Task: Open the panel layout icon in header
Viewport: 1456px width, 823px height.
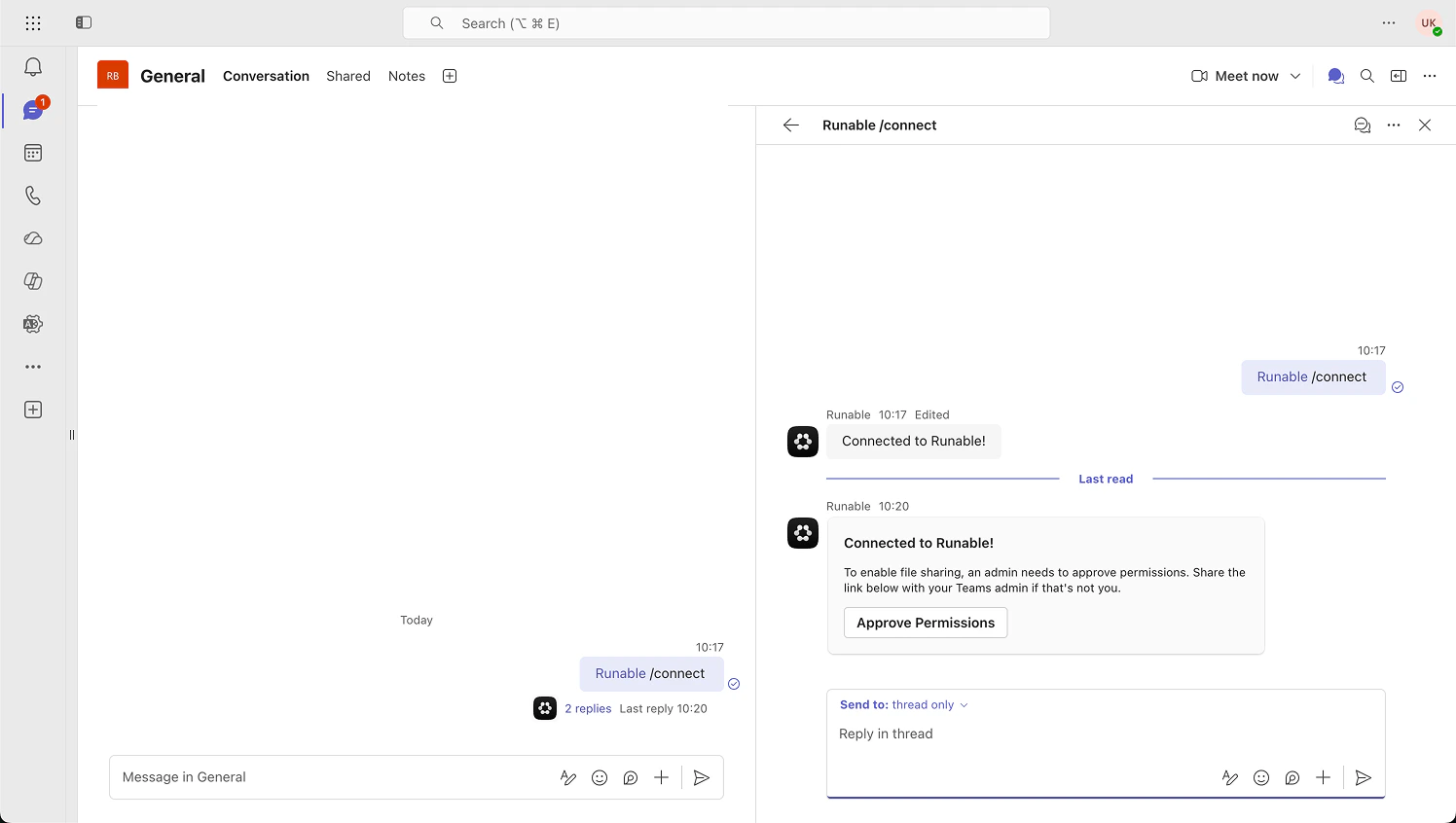Action: [x=1399, y=76]
